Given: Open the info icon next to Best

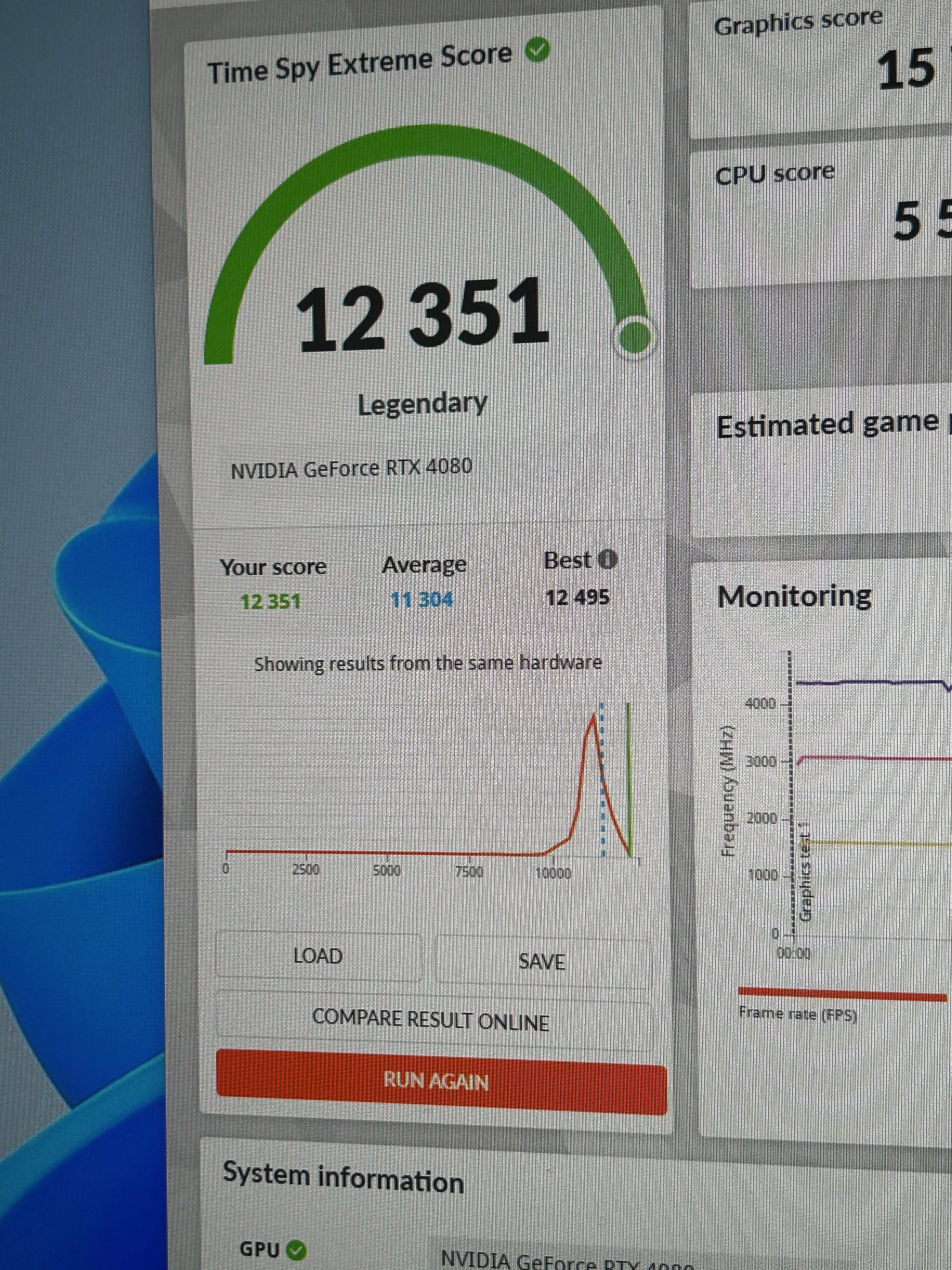Looking at the screenshot, I should pyautogui.click(x=608, y=559).
